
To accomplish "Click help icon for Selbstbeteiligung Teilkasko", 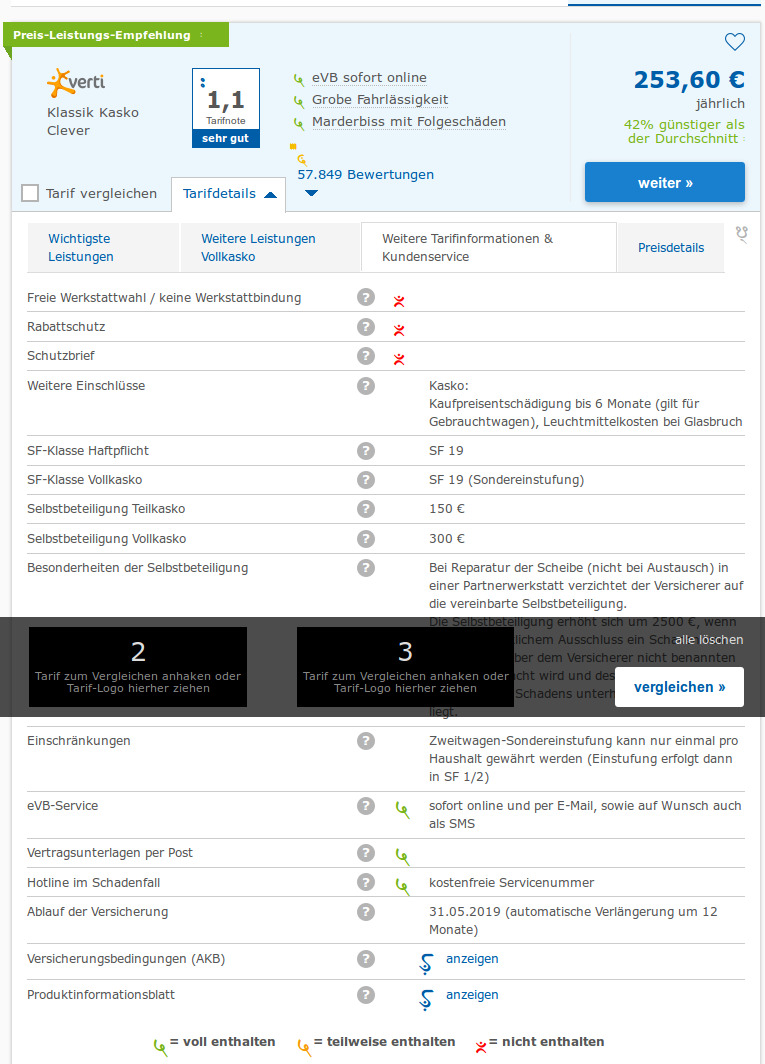I will point(366,509).
